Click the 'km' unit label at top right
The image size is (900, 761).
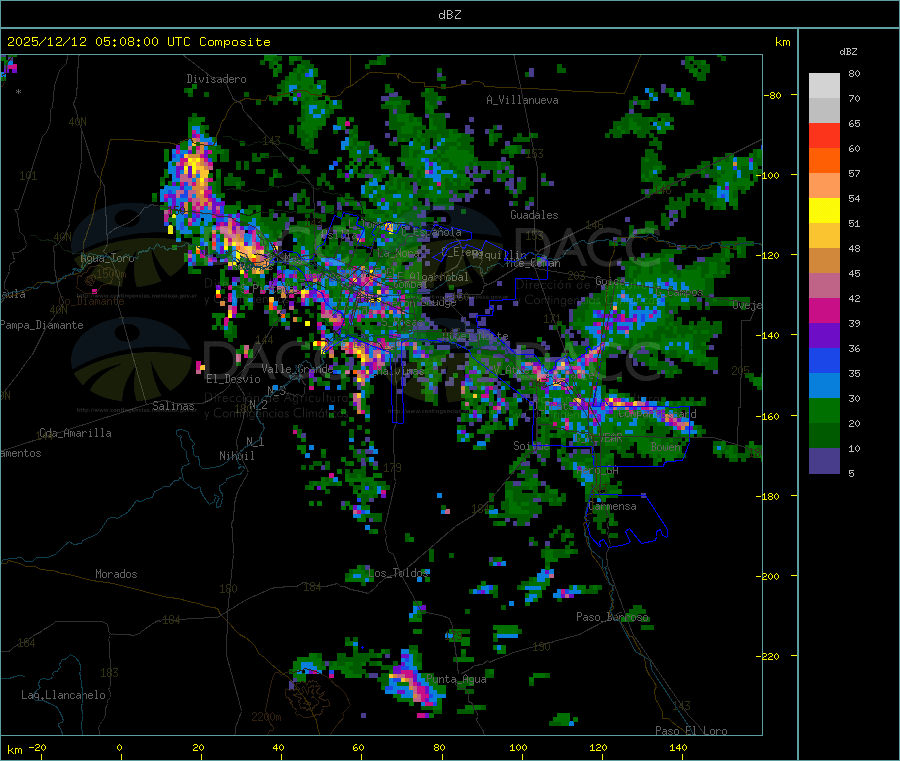782,42
